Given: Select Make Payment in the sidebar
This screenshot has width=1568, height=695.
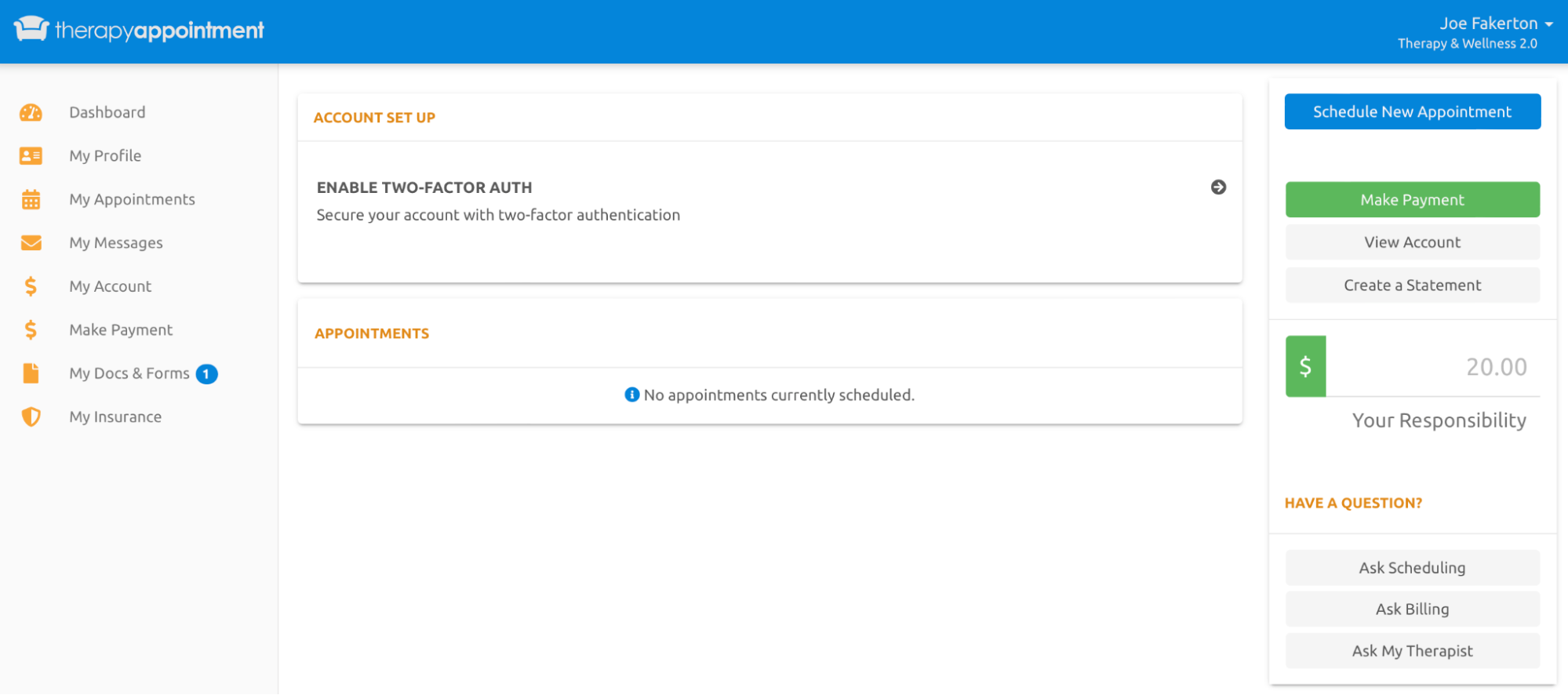Looking at the screenshot, I should (121, 329).
